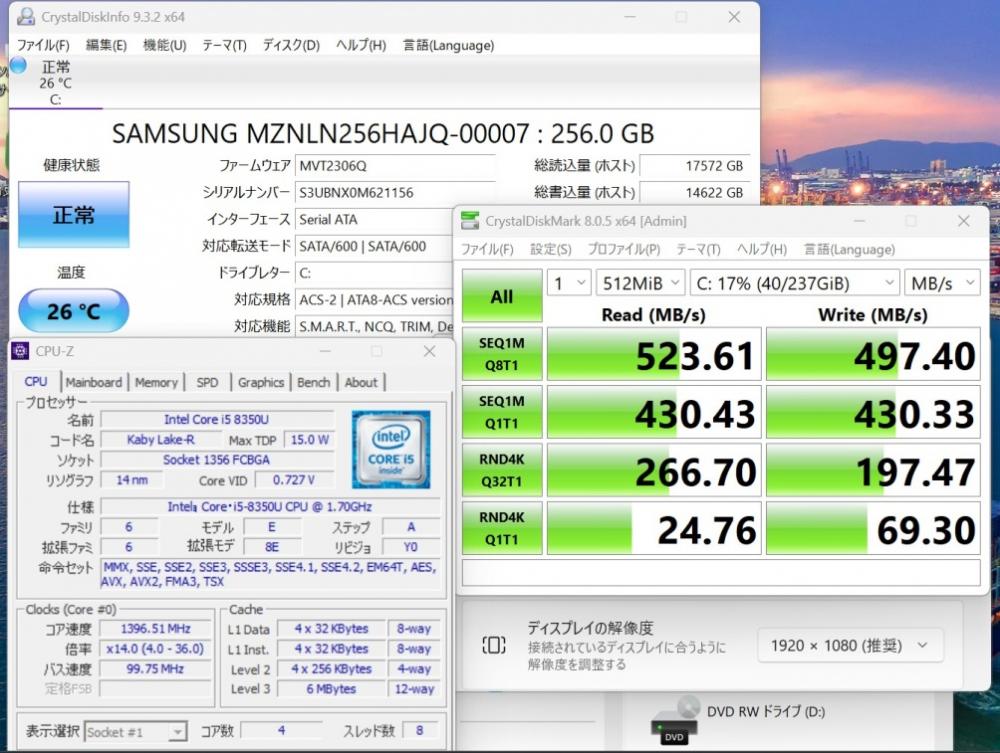Image resolution: width=1000 pixels, height=753 pixels.
Task: Open 言語(Language) menu in CrystalDiskInfo
Action: point(448,45)
